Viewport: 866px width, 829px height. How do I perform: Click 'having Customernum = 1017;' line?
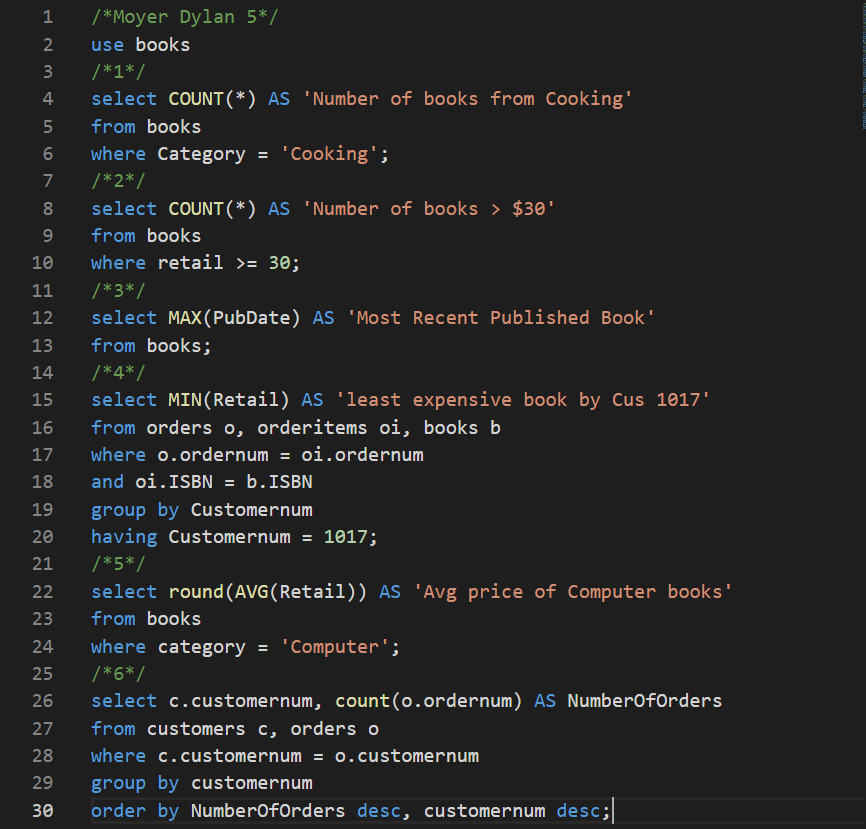point(234,537)
